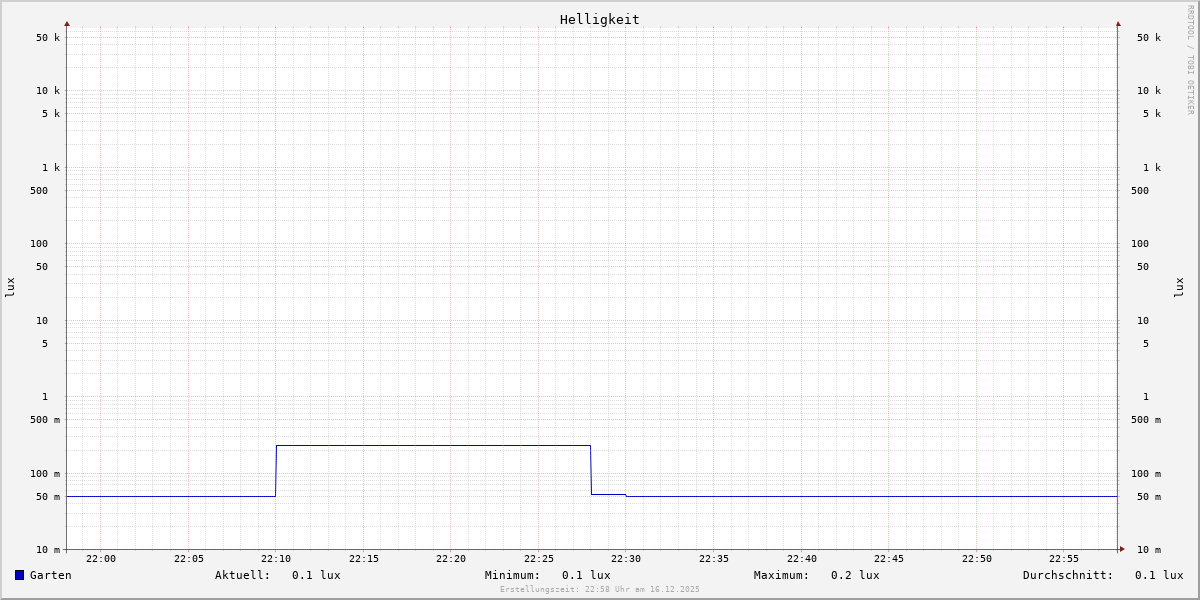Click the 0.2 lux maximum value

click(x=855, y=575)
